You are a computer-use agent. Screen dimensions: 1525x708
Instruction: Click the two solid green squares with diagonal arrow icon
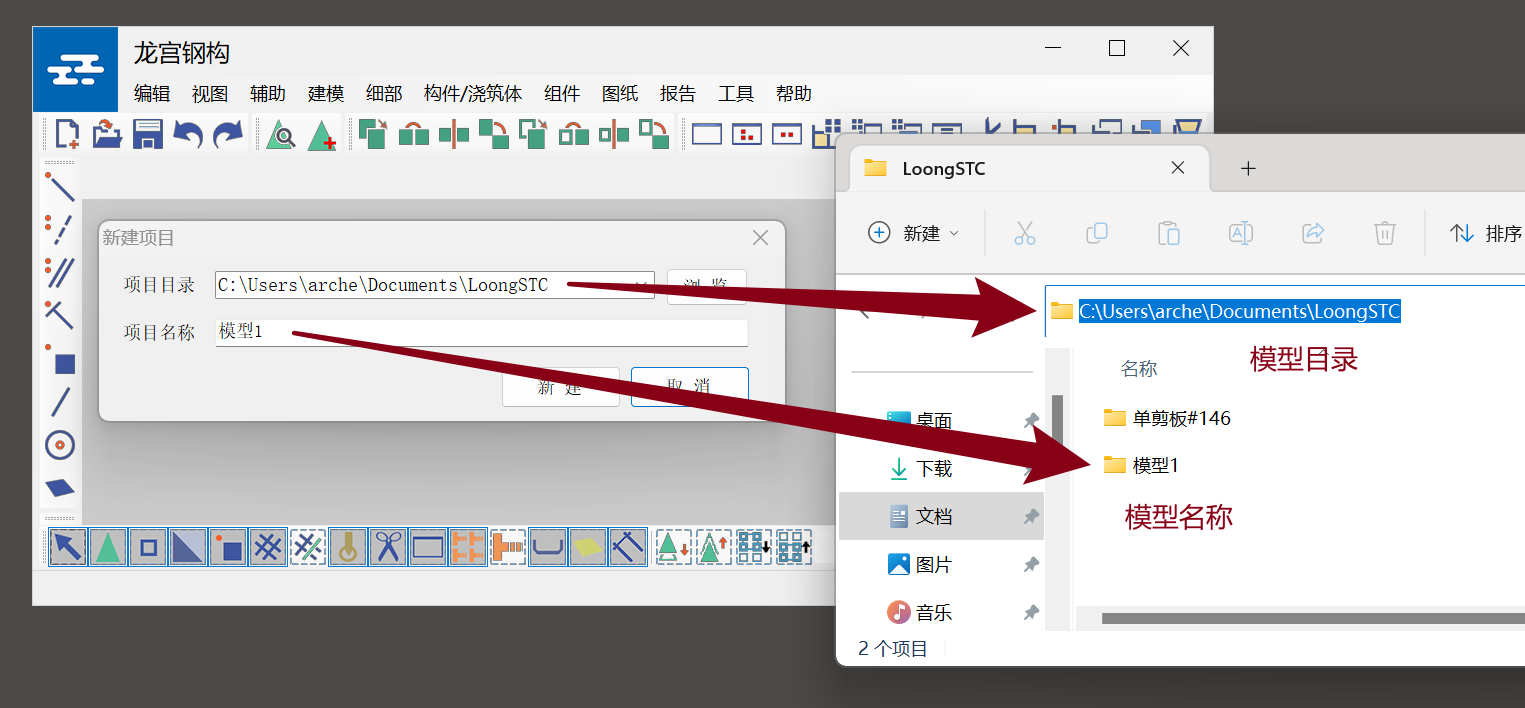(x=373, y=133)
